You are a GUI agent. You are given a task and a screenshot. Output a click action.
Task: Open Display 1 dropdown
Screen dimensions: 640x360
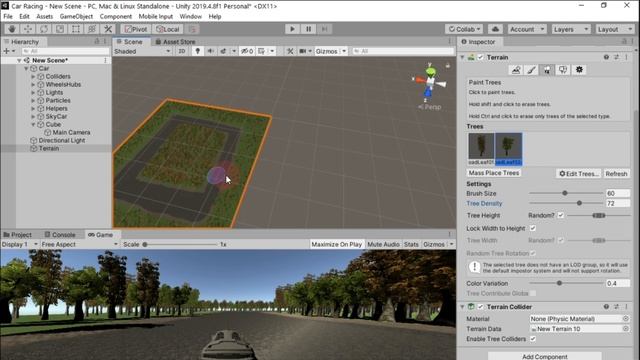click(19, 244)
